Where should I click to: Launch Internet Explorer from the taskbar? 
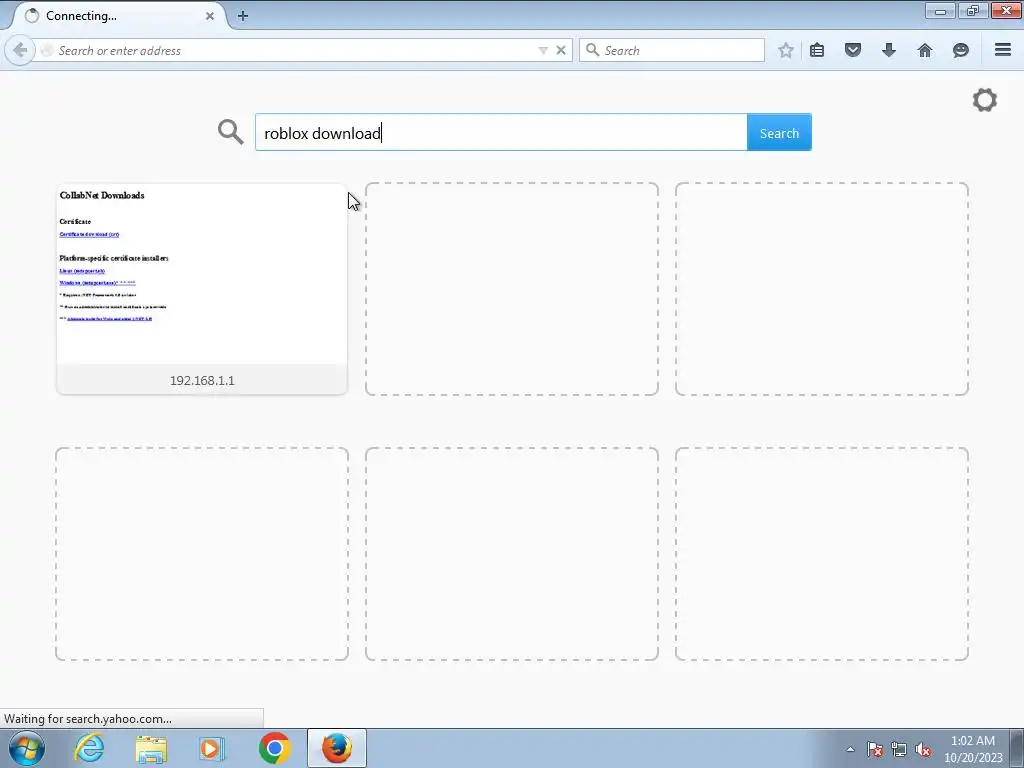[x=89, y=748]
